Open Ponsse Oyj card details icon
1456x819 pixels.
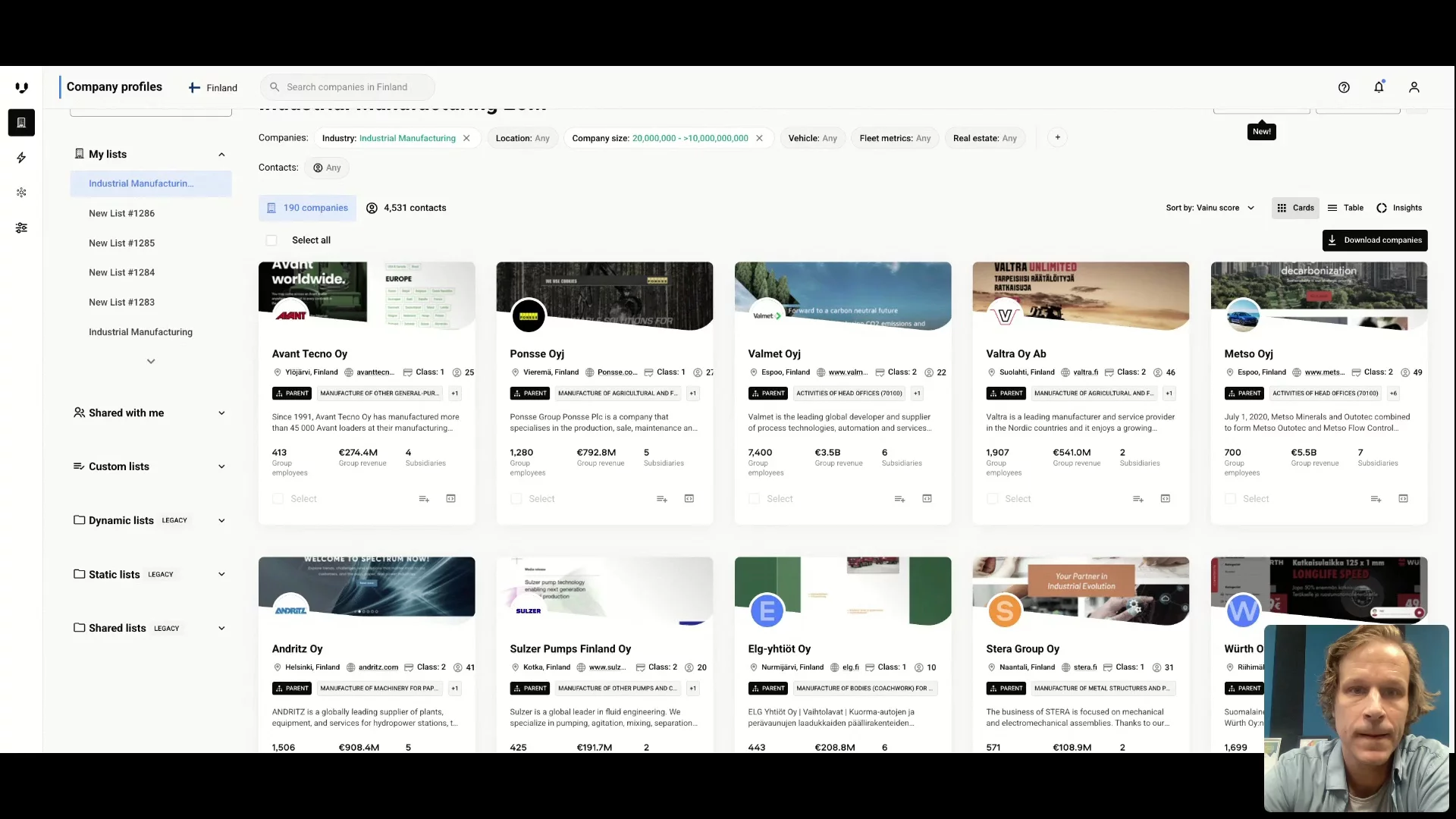[689, 499]
